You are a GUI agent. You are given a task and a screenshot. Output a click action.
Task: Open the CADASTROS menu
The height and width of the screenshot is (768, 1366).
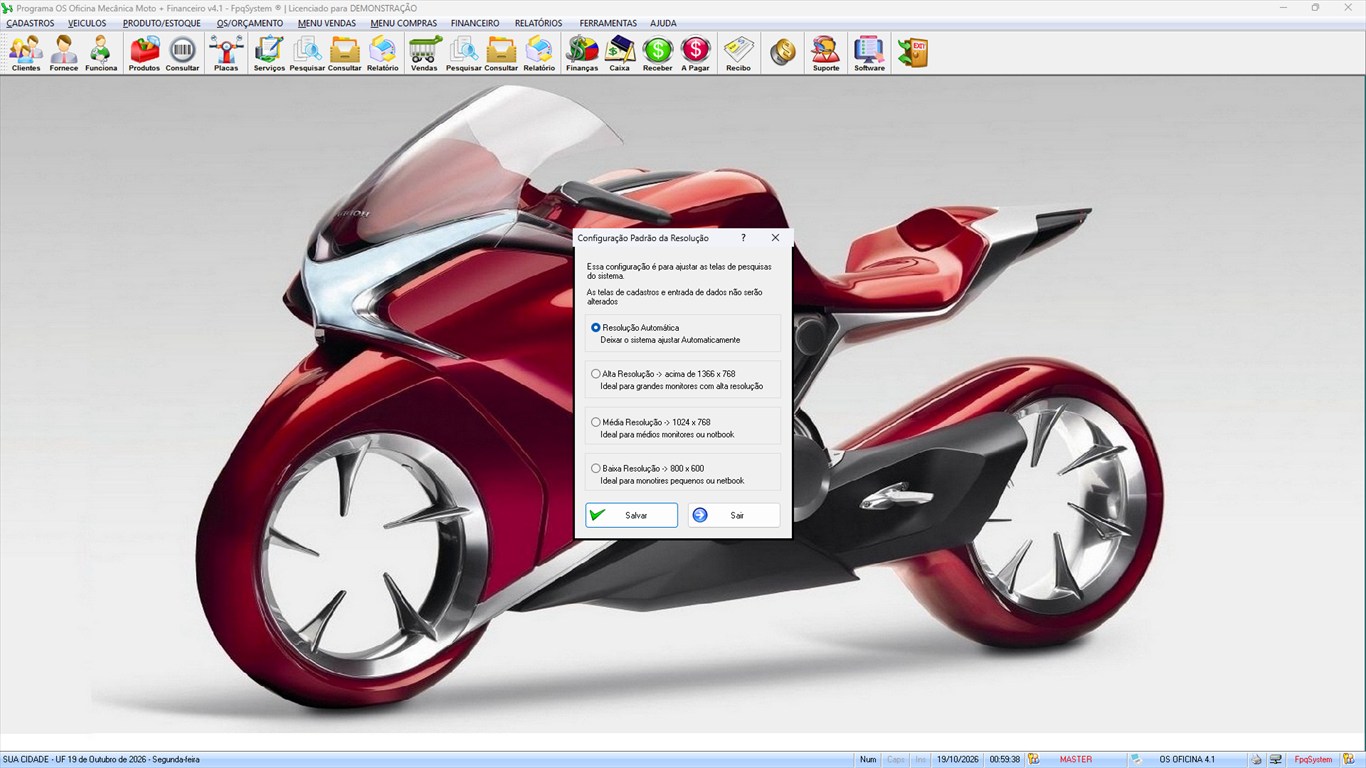pos(30,23)
